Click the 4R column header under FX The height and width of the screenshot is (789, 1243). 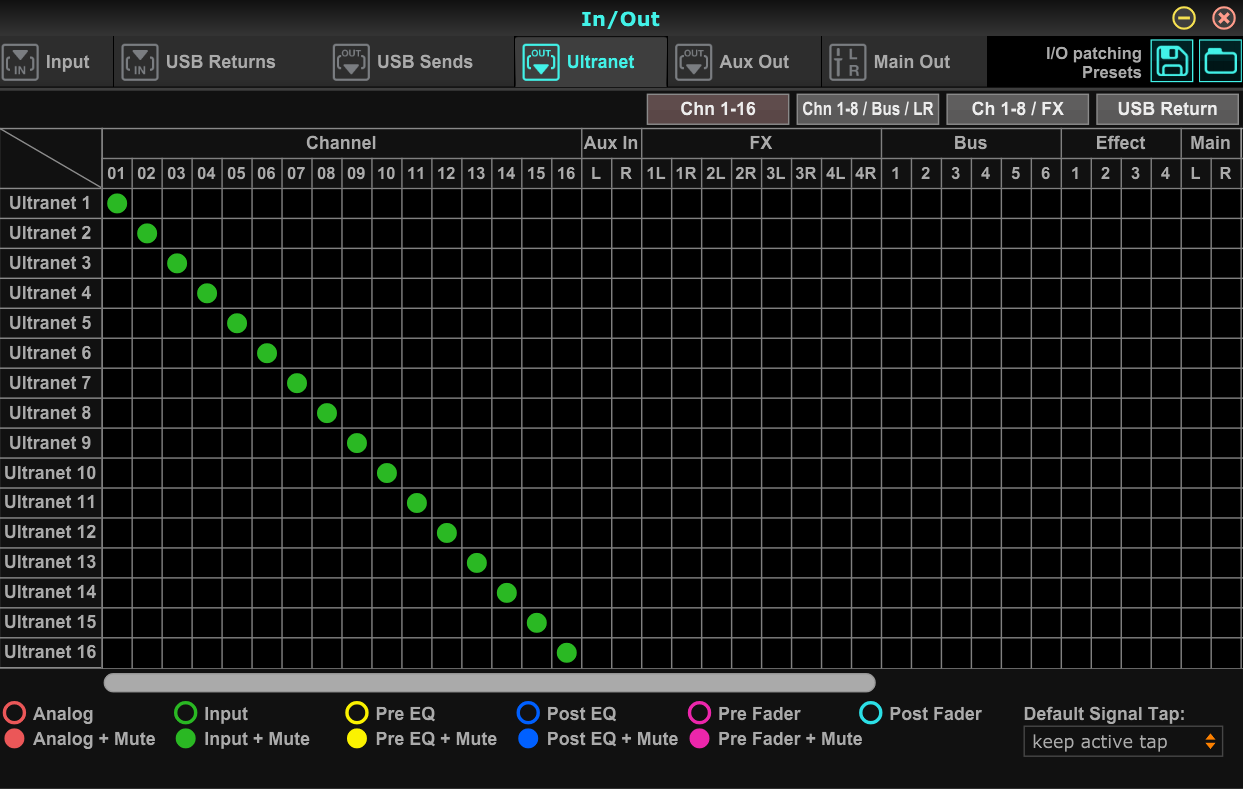(x=866, y=173)
